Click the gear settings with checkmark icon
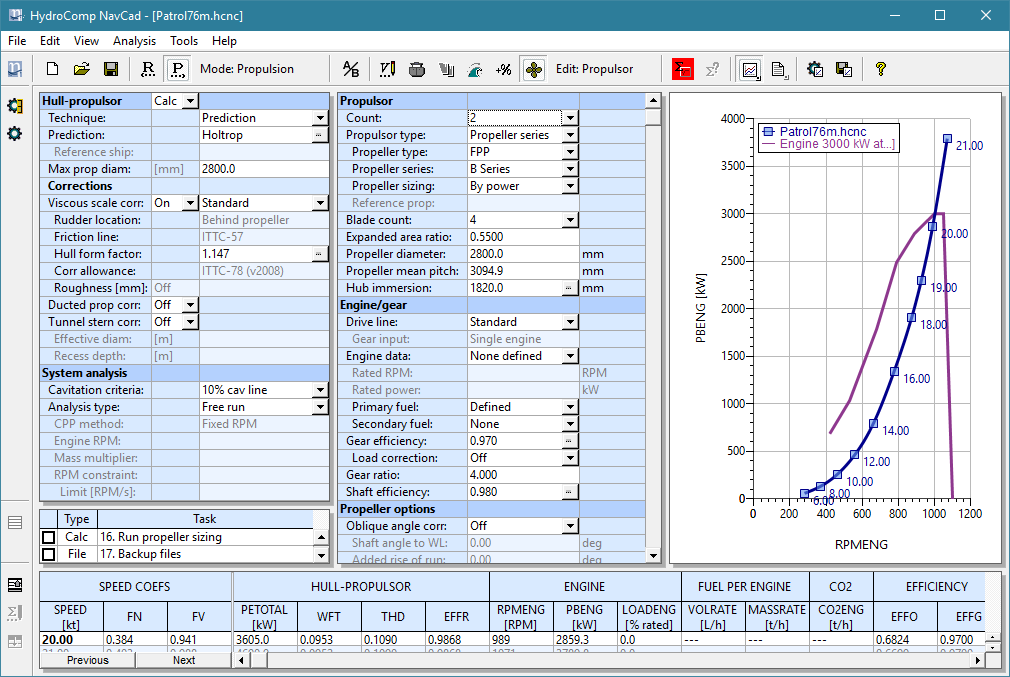 pos(815,69)
